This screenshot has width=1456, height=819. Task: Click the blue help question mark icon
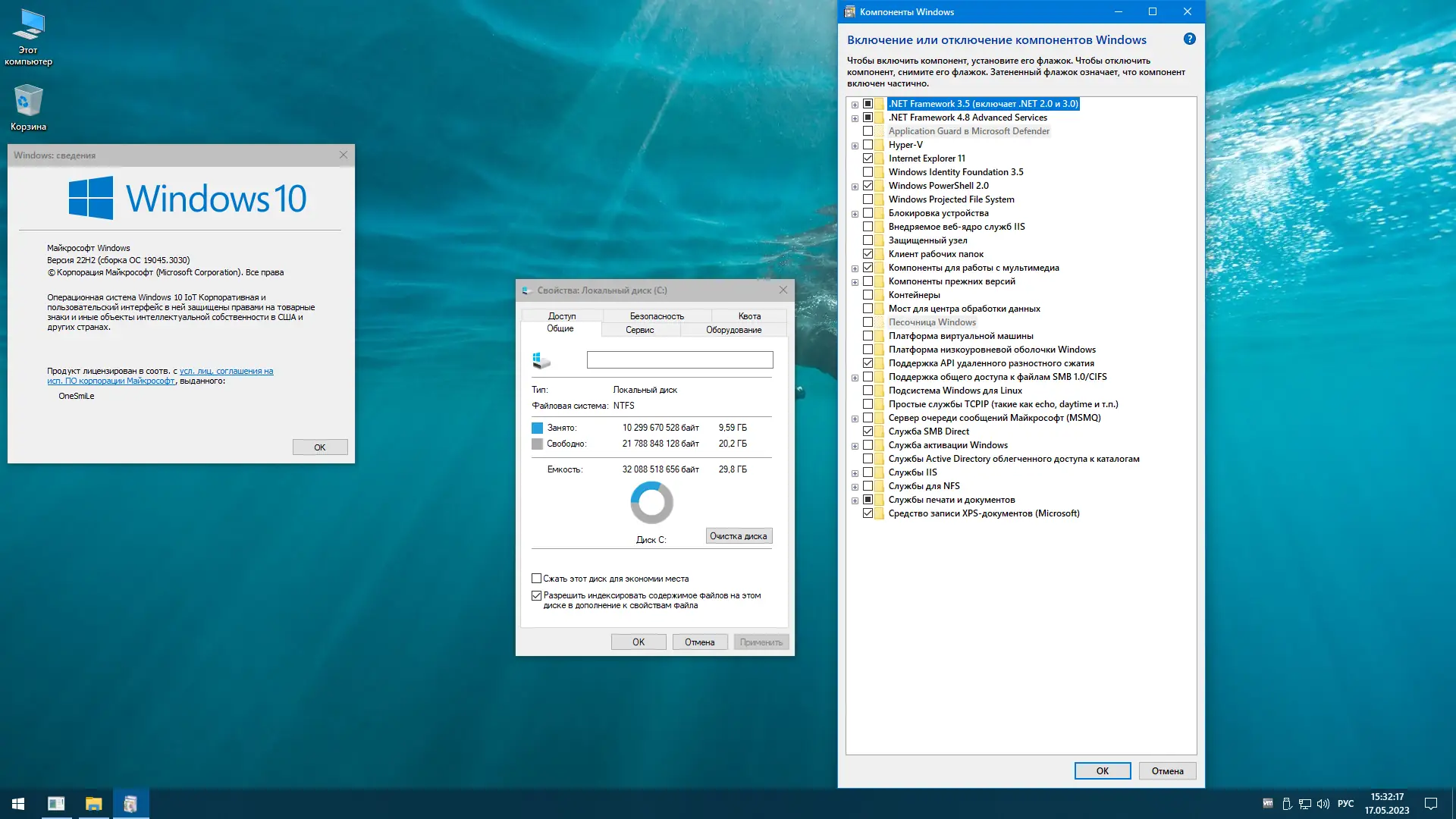pos(1189,39)
